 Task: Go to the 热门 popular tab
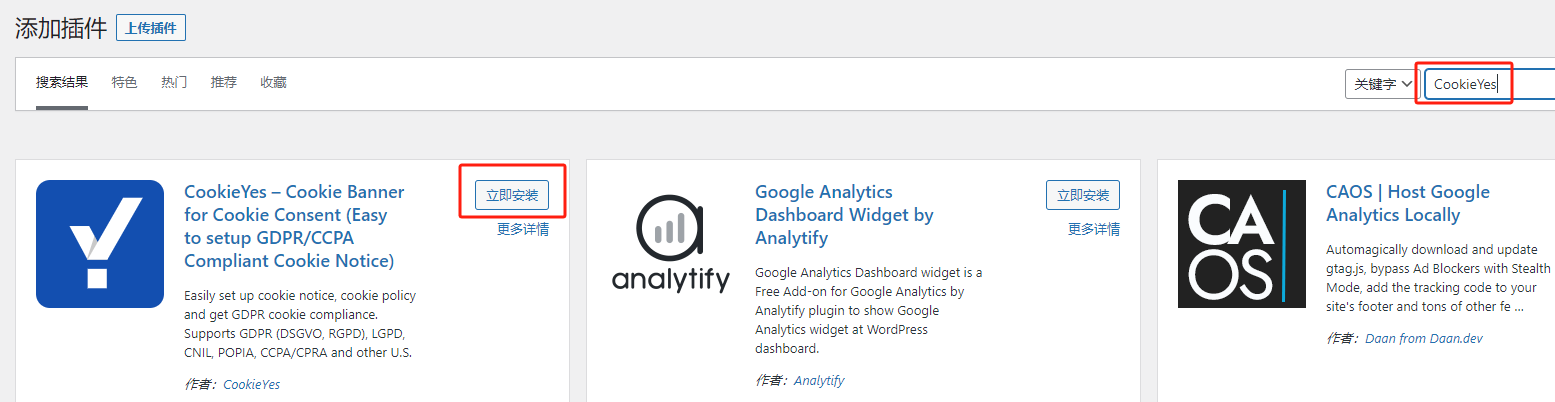coord(174,83)
